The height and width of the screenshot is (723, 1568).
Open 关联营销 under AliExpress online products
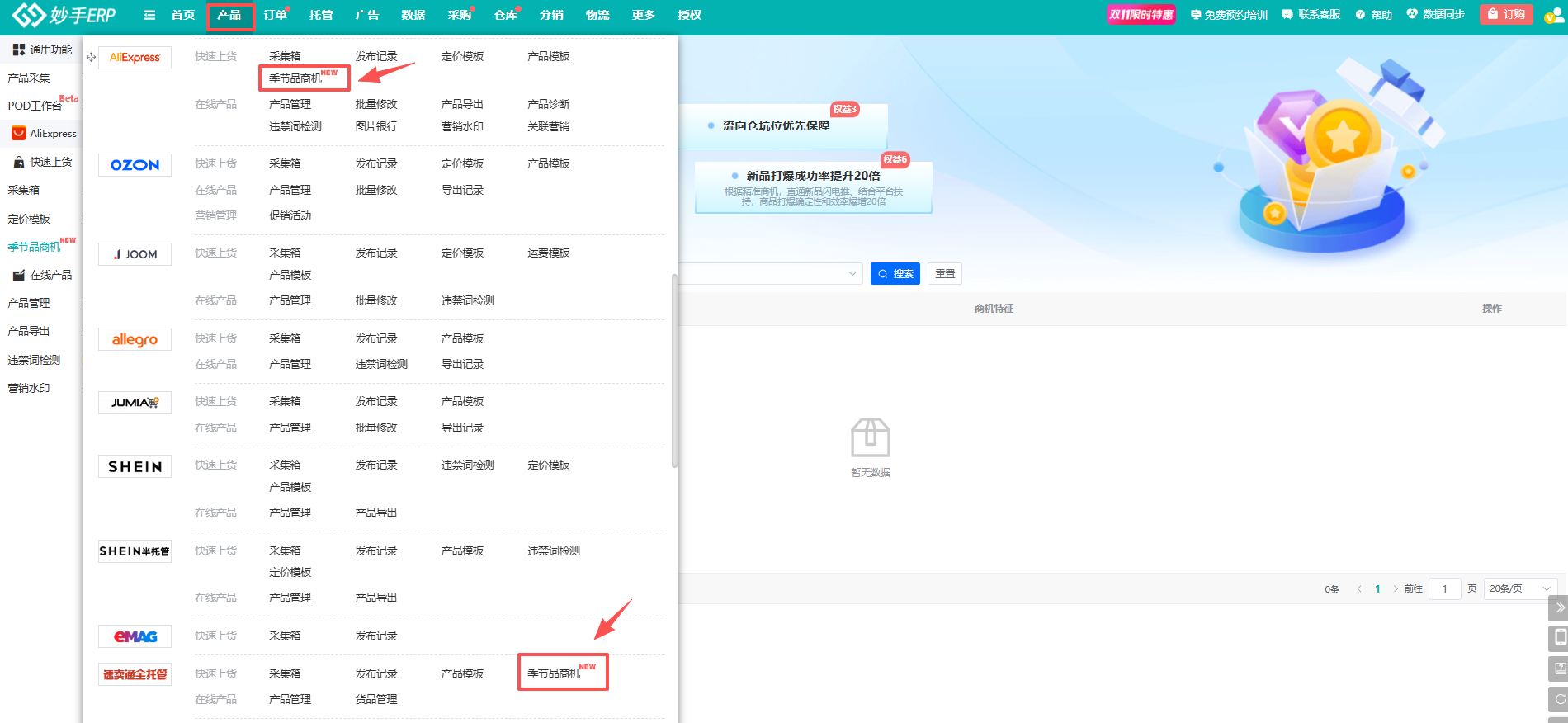click(549, 126)
